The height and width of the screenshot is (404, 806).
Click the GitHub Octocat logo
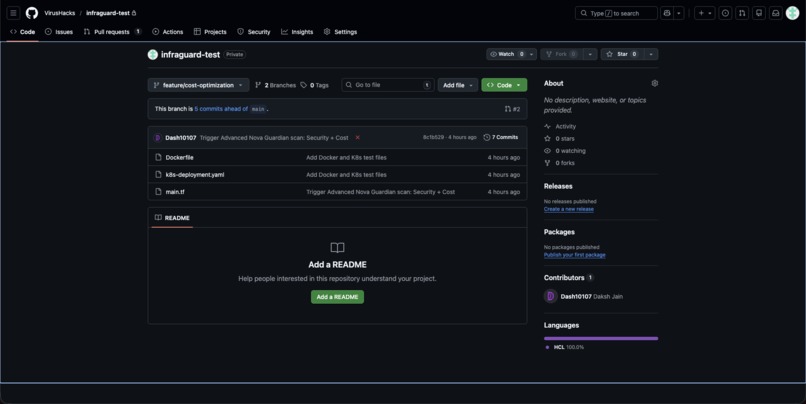tap(32, 13)
